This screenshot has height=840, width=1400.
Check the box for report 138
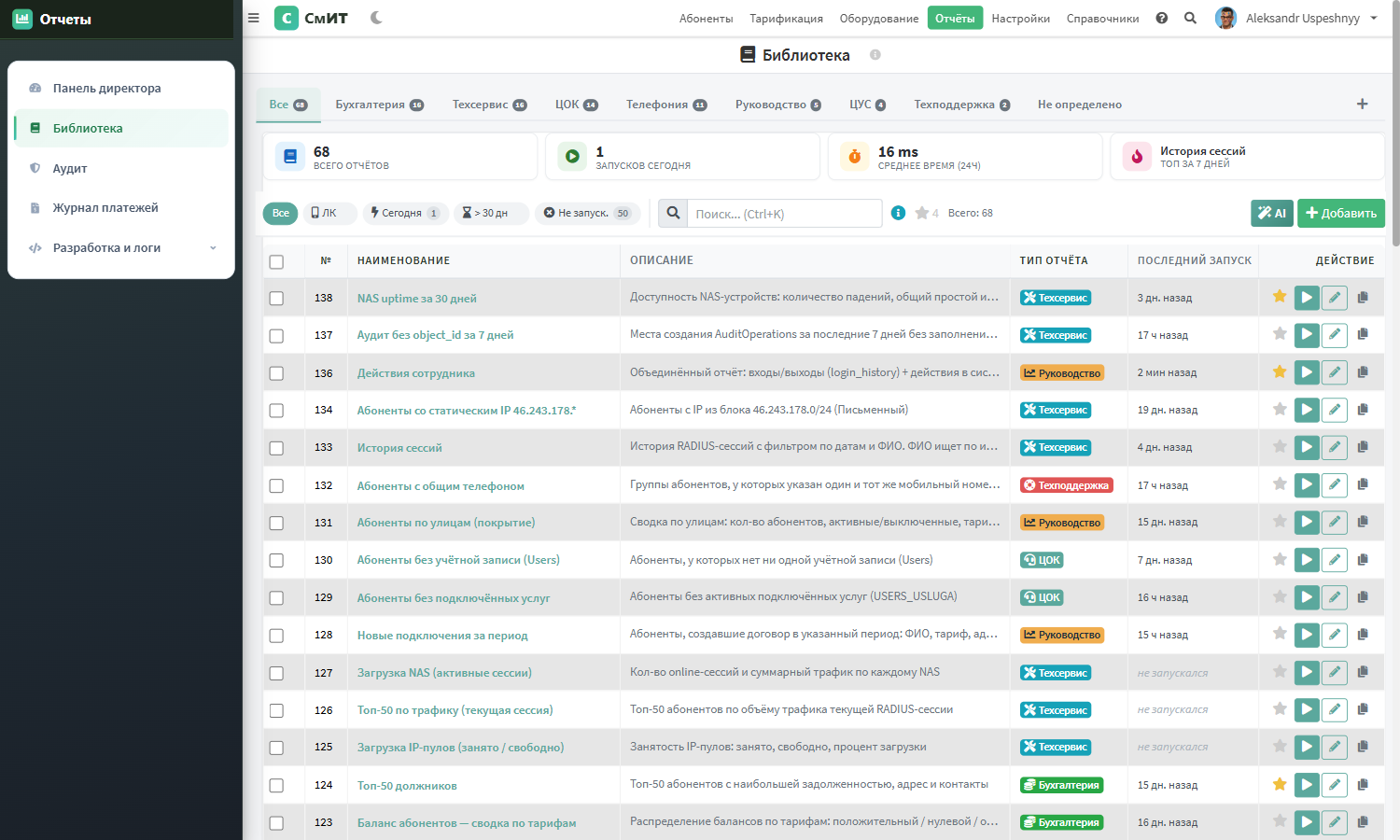(276, 299)
